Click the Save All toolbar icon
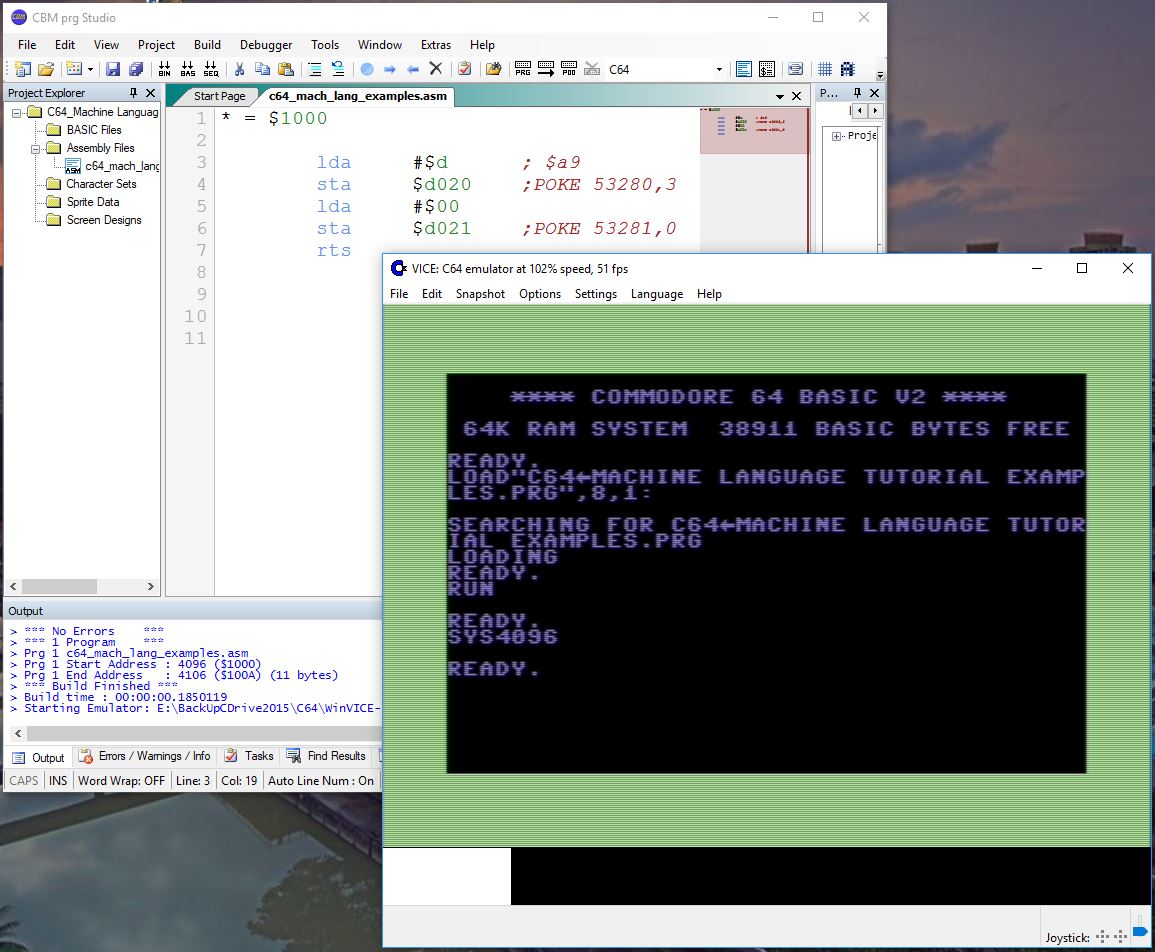Screen dimensions: 1155x952 point(136,69)
